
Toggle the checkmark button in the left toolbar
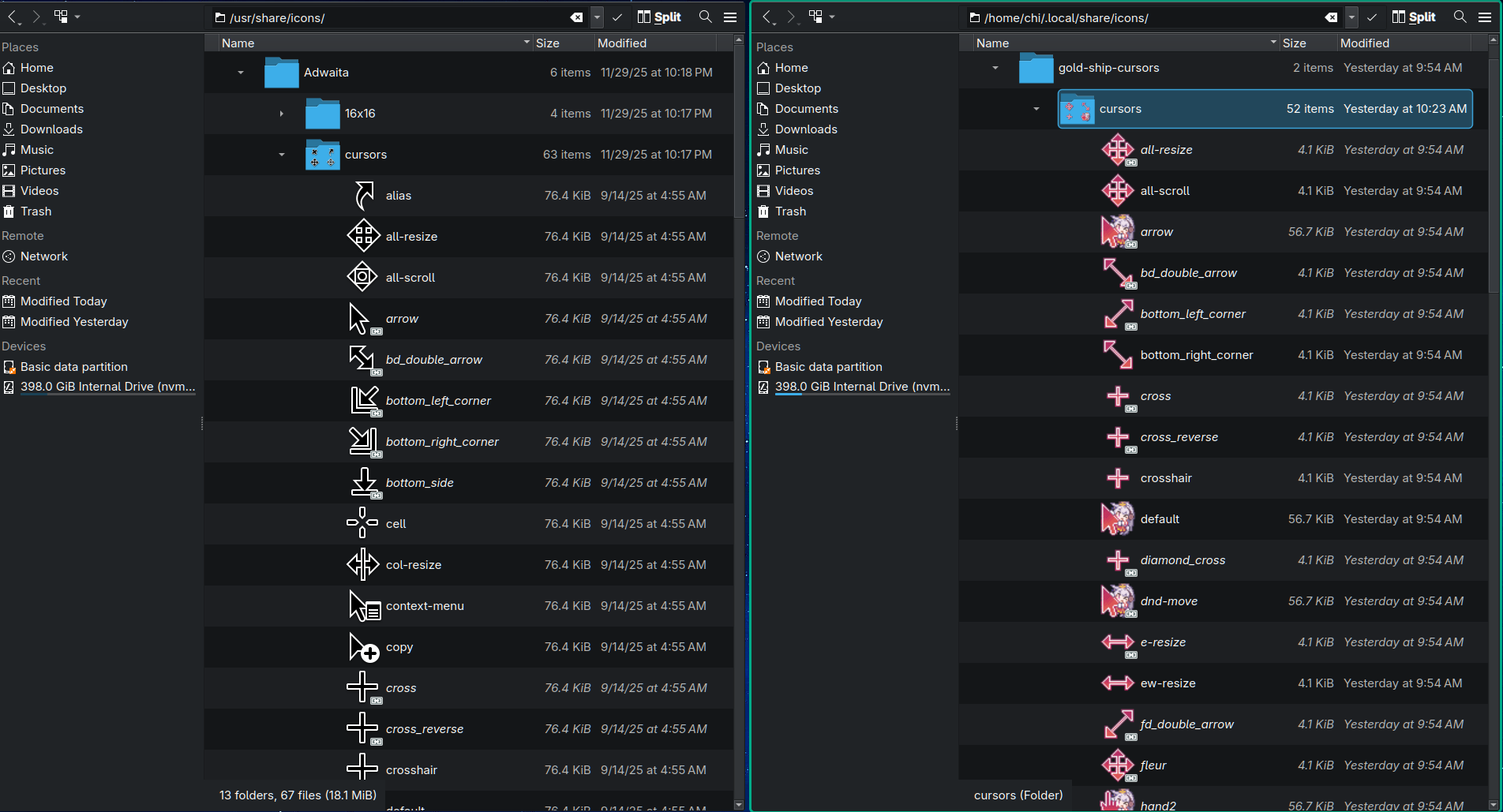point(617,17)
